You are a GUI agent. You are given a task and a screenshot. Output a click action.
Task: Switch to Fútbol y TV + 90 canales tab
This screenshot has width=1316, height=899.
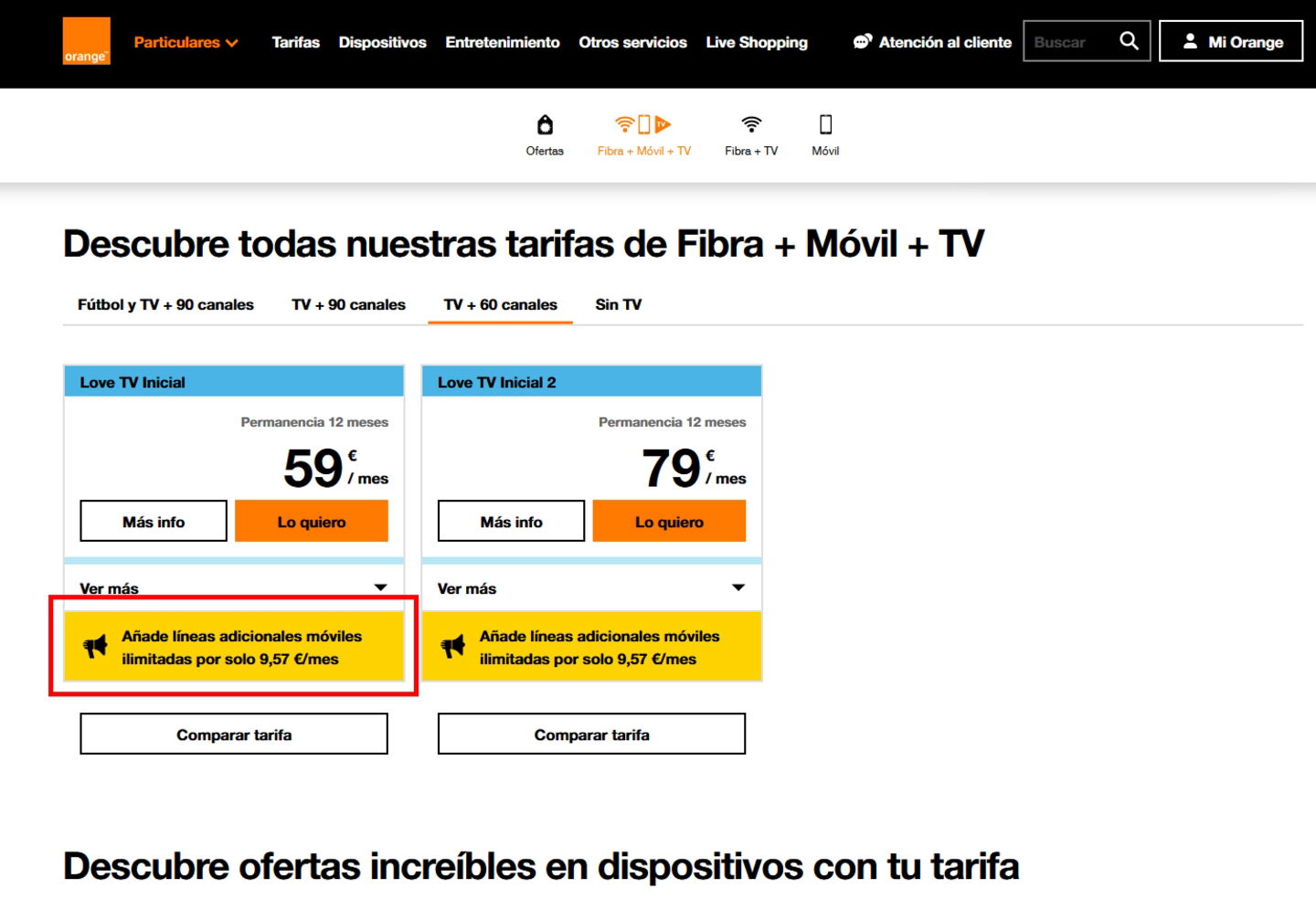coord(165,304)
